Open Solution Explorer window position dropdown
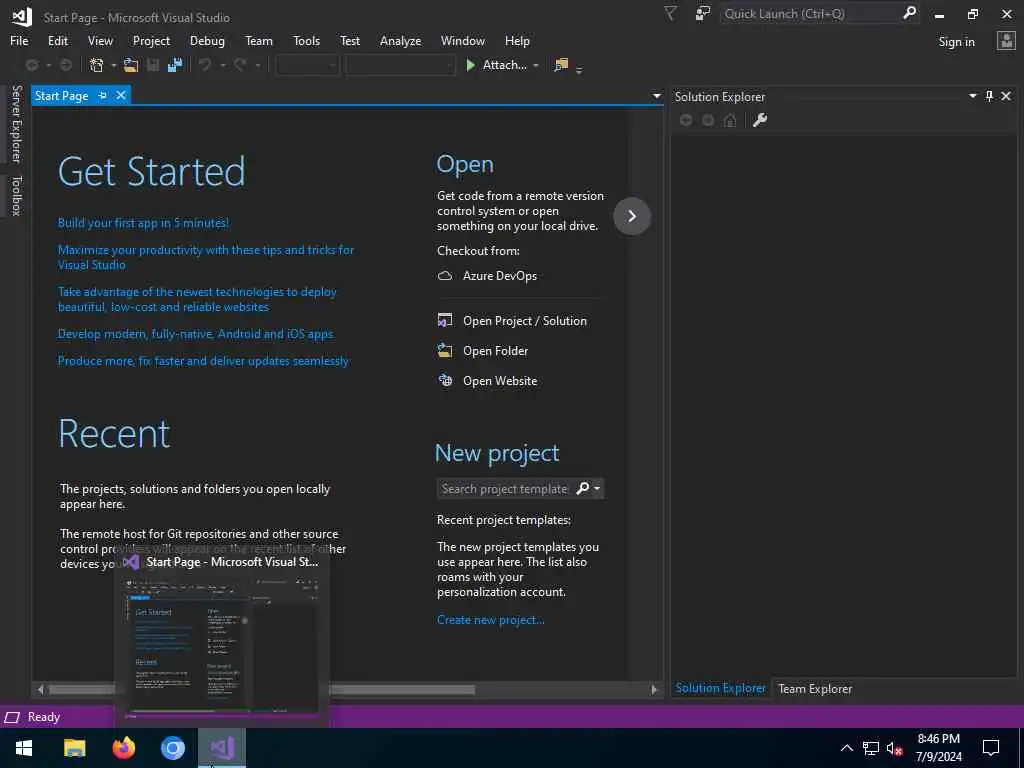1024x768 pixels. 972,96
